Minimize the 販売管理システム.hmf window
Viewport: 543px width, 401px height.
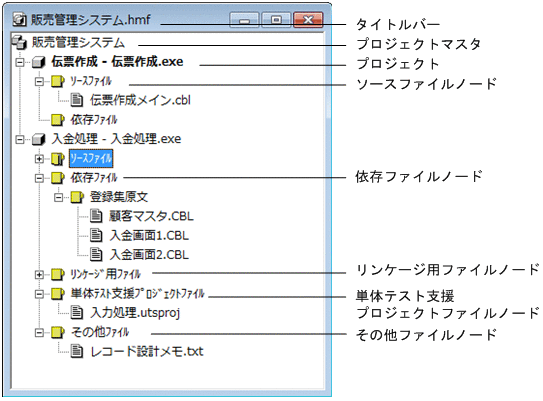[x=244, y=20]
